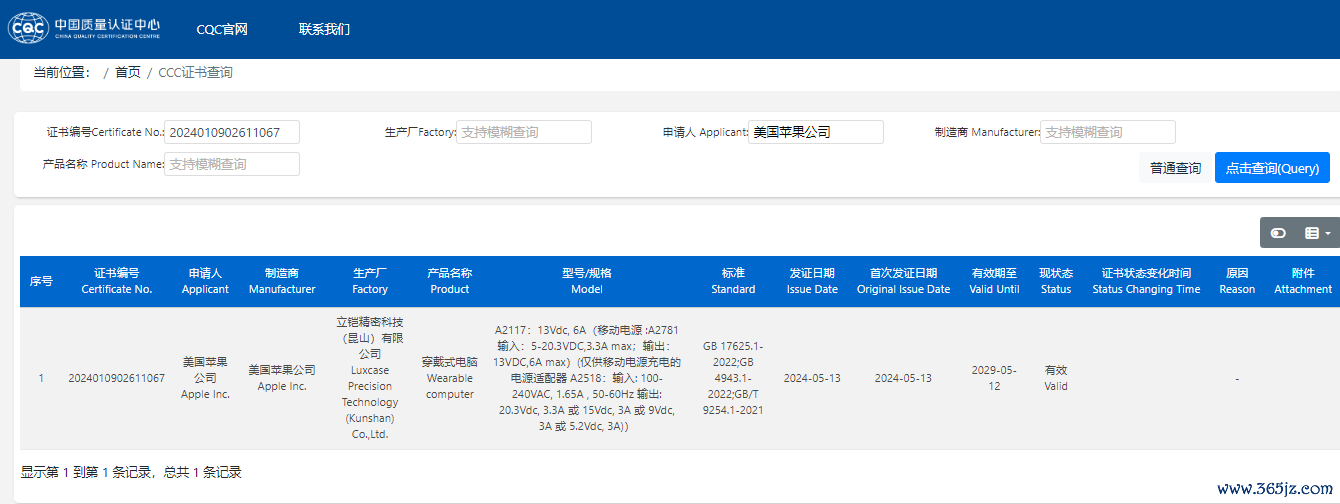Focus the Certificate No. input field
The height and width of the screenshot is (504, 1340).
point(232,132)
